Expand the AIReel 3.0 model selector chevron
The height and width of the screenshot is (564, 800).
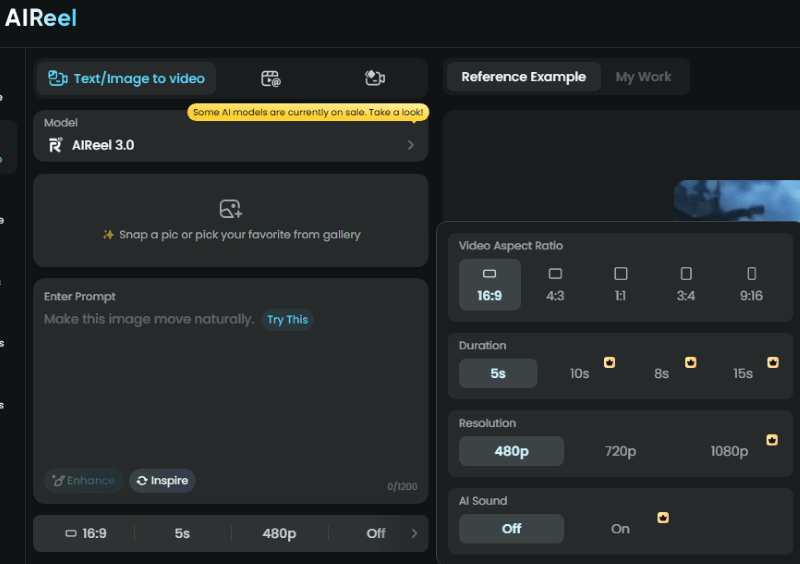pyautogui.click(x=411, y=145)
